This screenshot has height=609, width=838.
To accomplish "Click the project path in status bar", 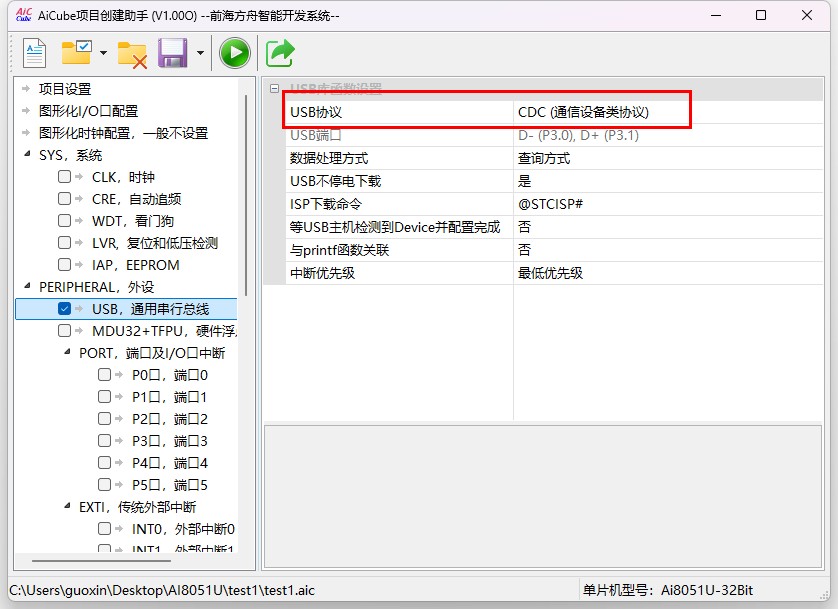I will pos(162,590).
